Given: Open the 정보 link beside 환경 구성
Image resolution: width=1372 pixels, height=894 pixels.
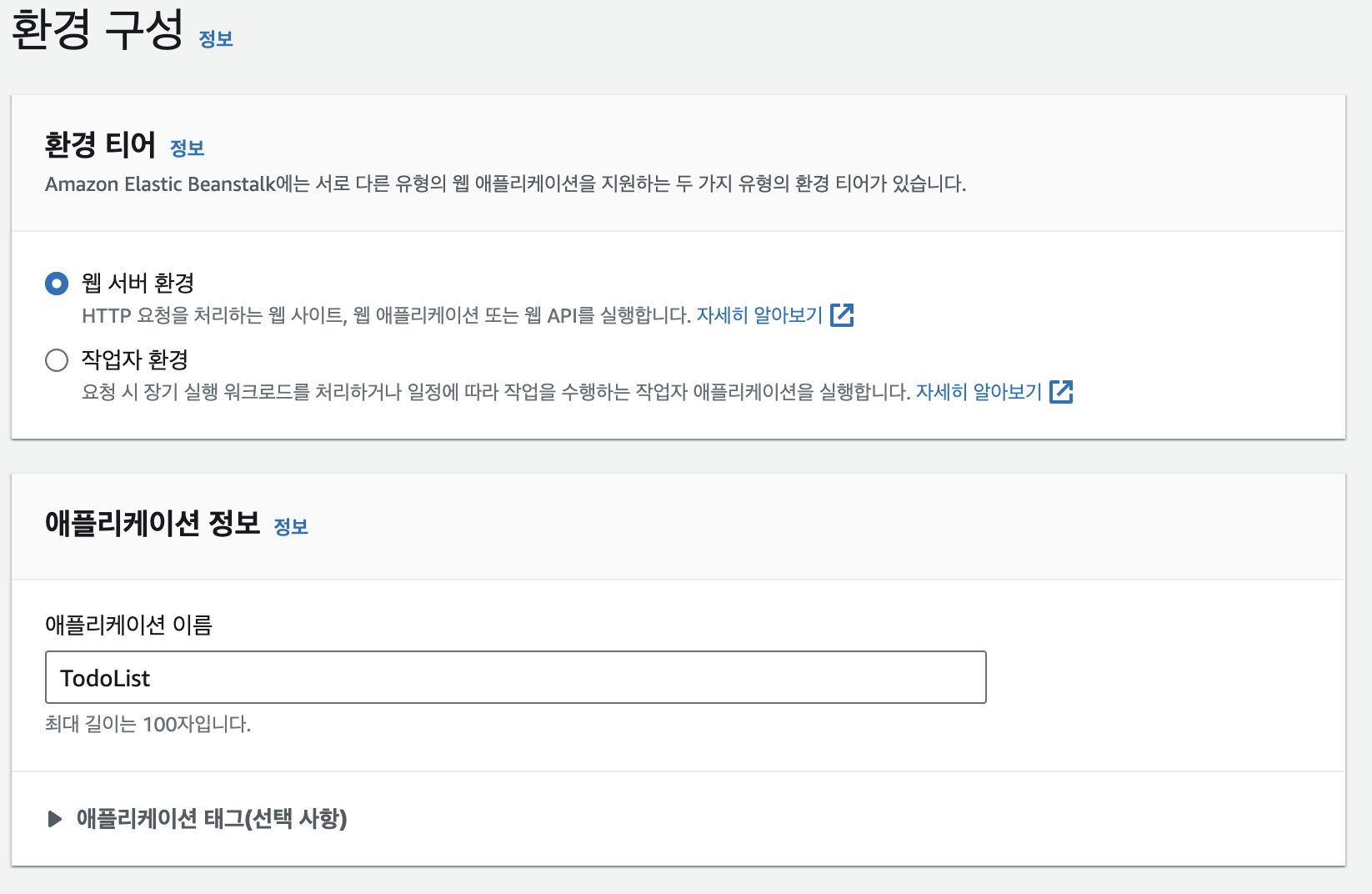Looking at the screenshot, I should point(216,39).
